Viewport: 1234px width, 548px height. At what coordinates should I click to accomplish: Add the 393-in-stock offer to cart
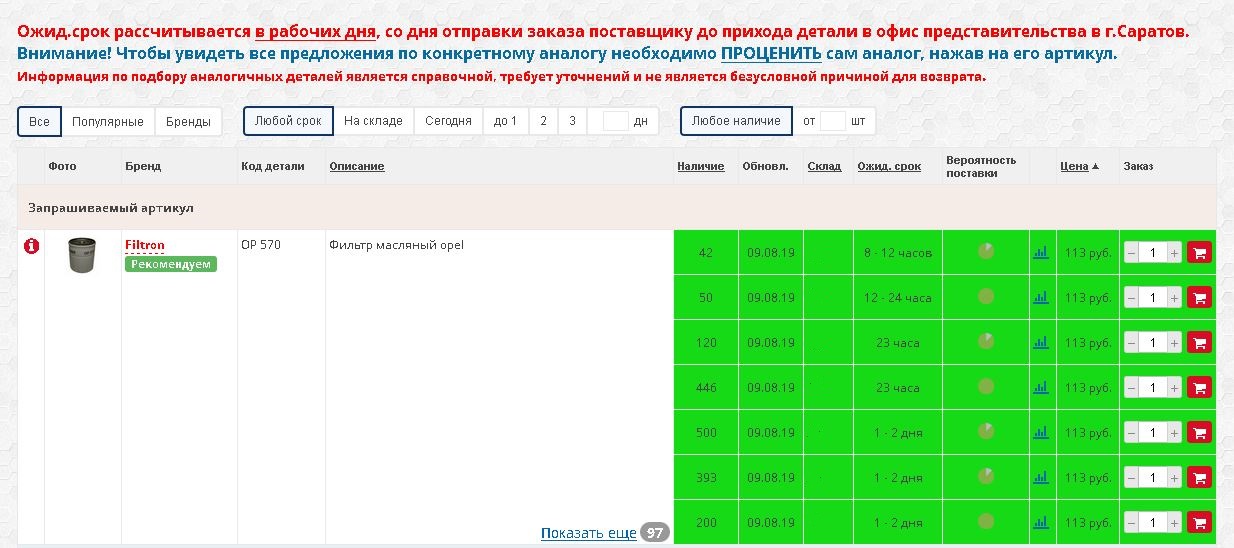click(x=1199, y=478)
